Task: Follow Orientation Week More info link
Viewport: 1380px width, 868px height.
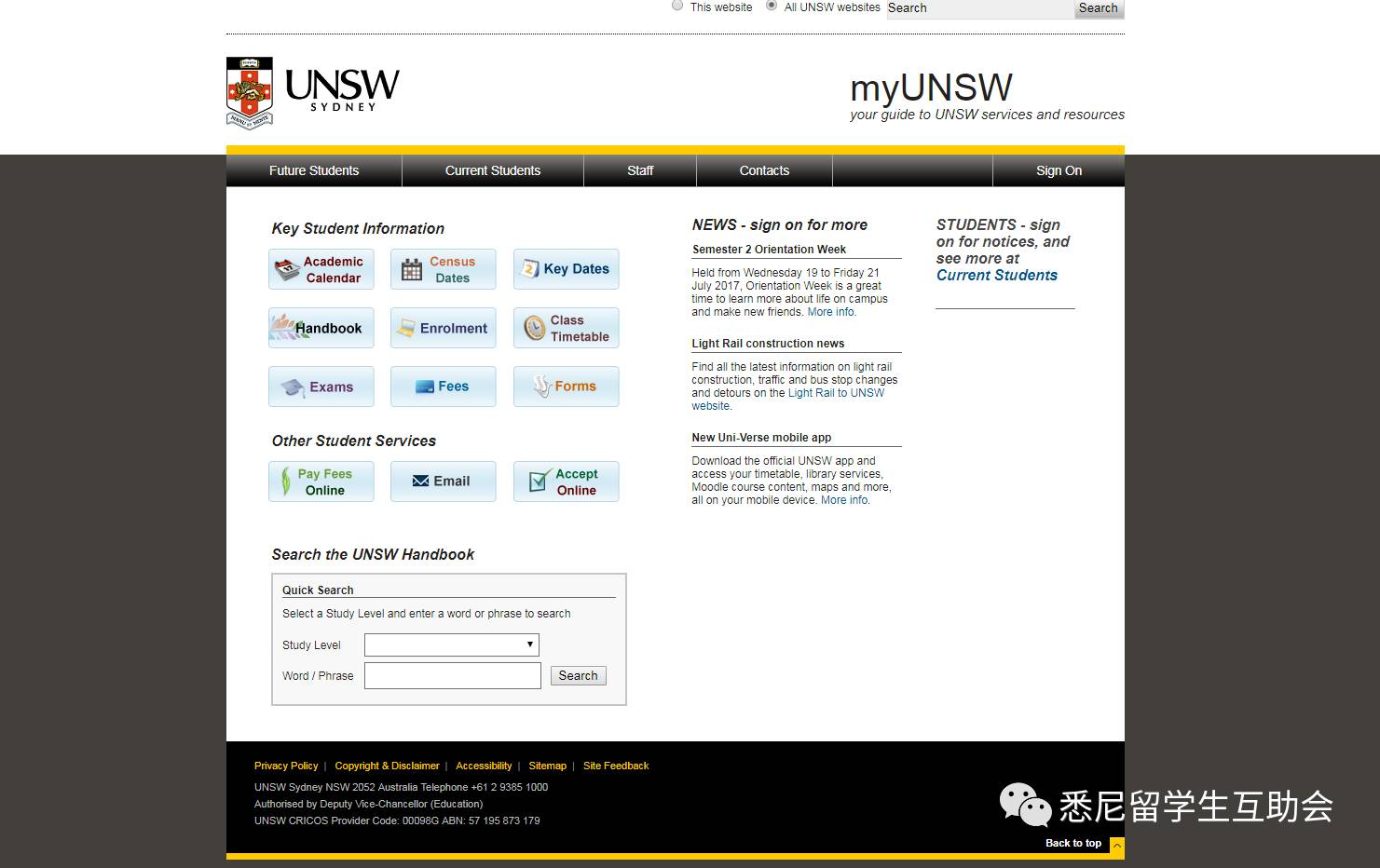Action: [x=831, y=312]
